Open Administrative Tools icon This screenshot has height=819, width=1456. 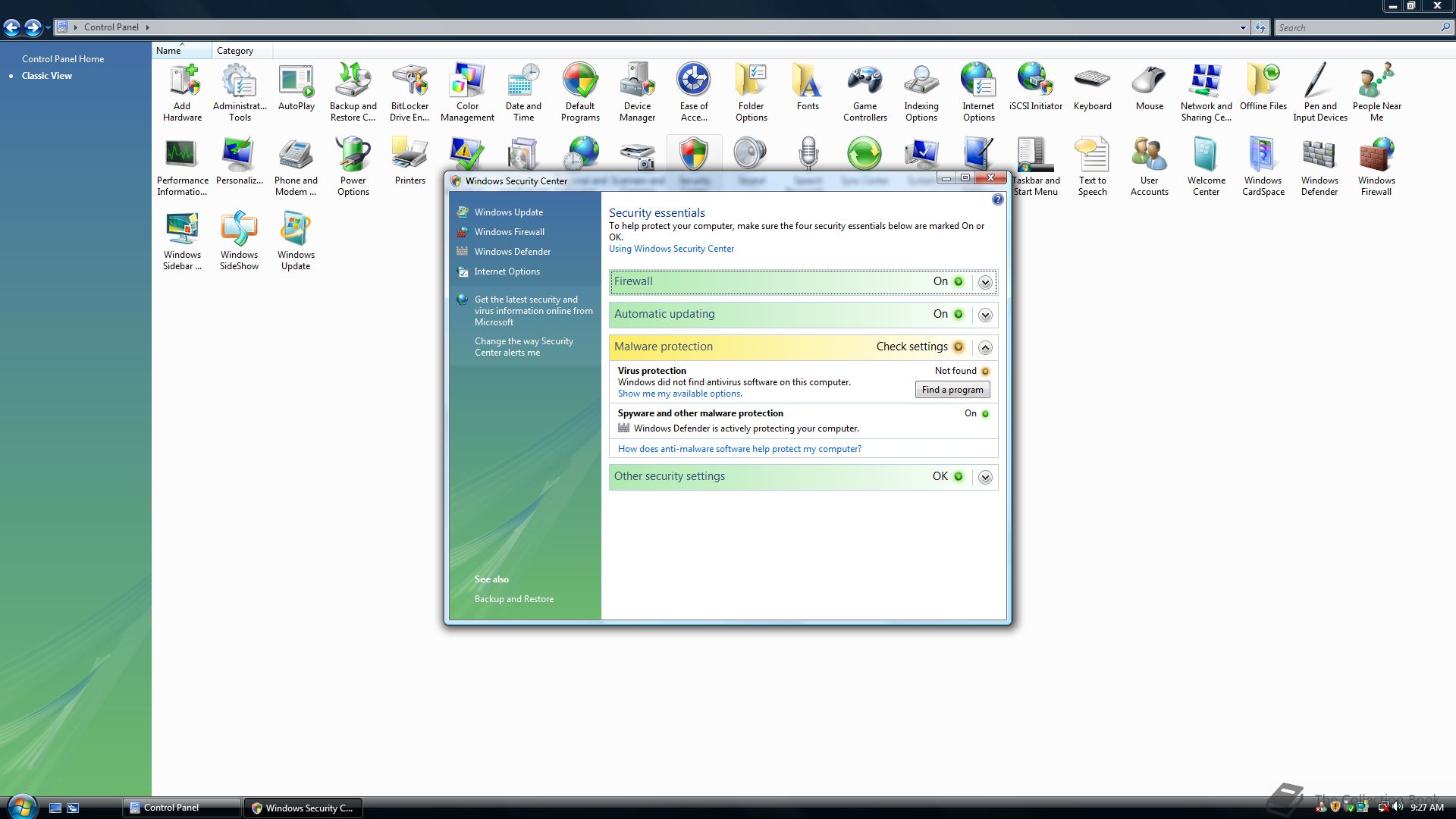click(240, 92)
